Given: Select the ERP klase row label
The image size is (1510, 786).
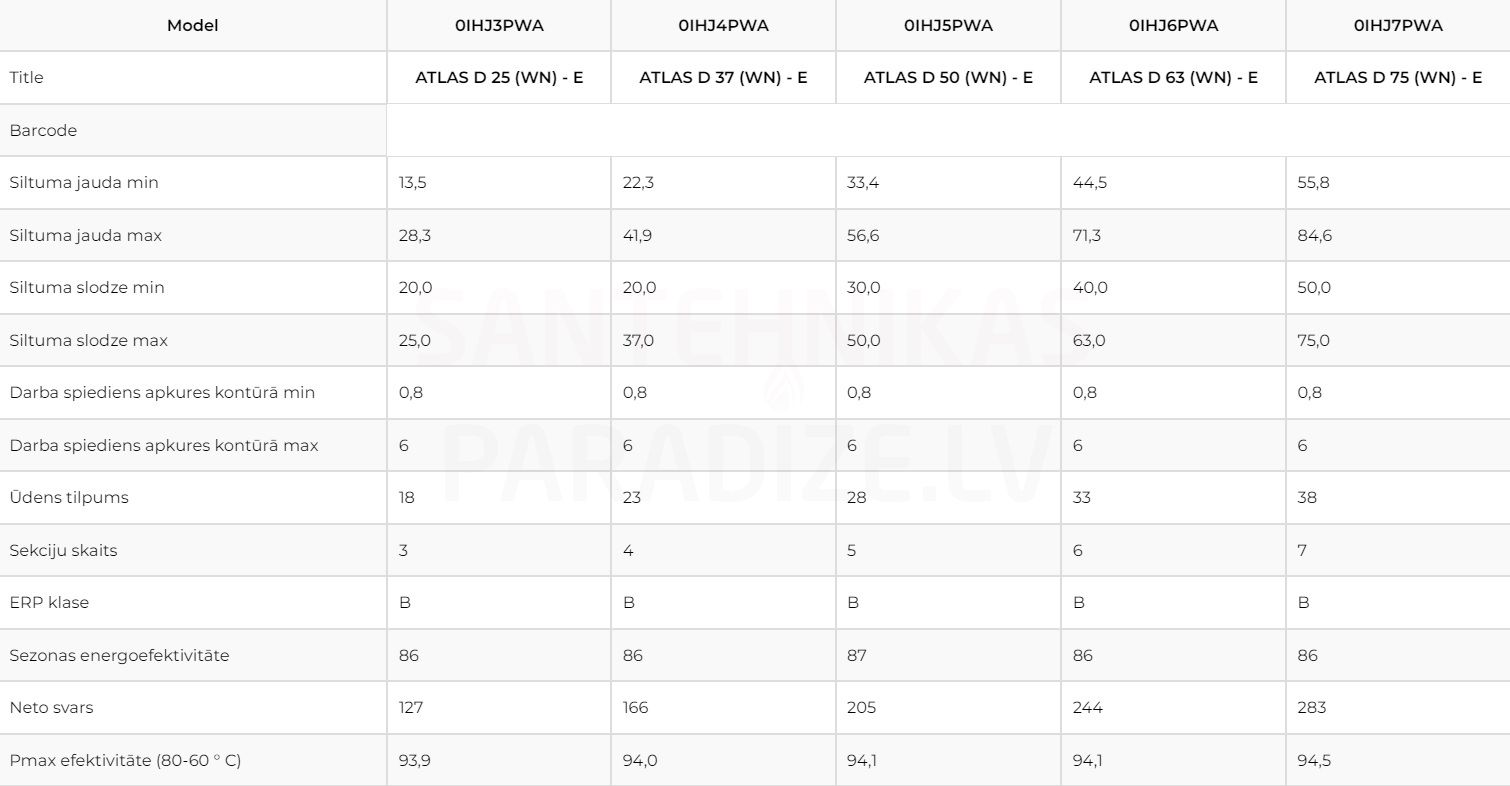Looking at the screenshot, I should pyautogui.click(x=49, y=603).
